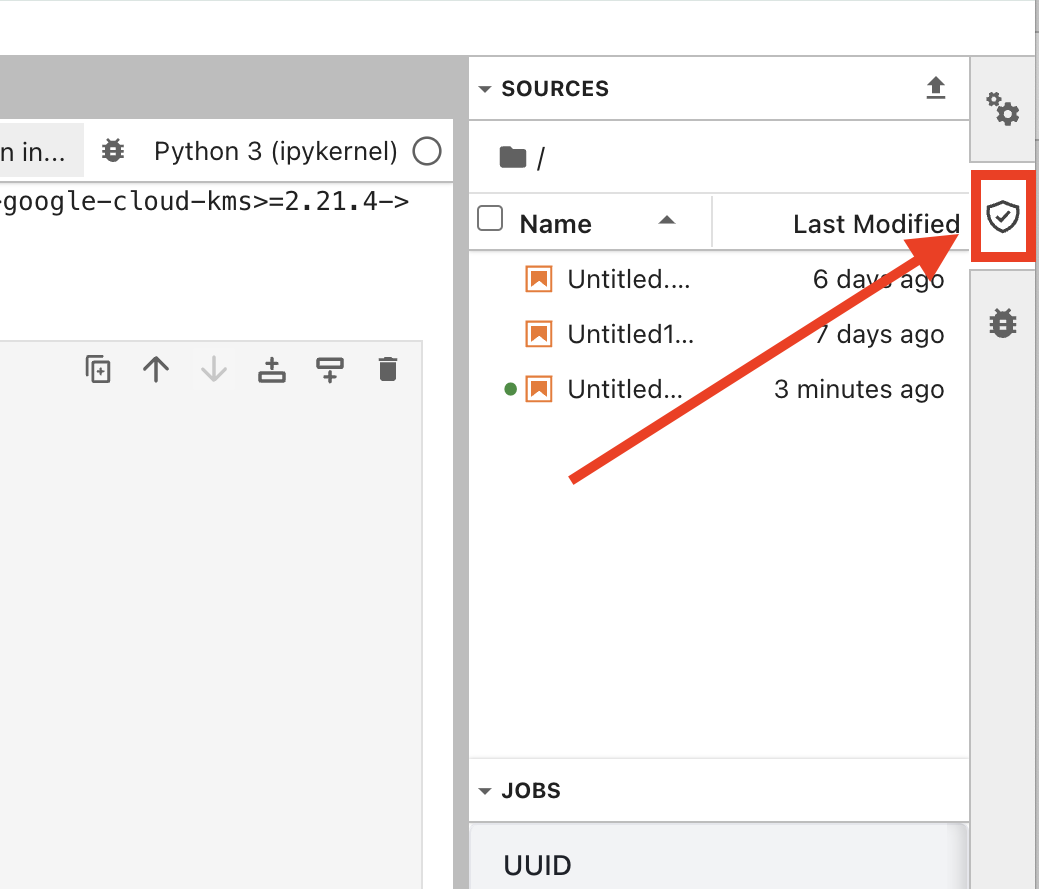Duplicate the cell with the copy icon
The height and width of the screenshot is (889, 1039).
98,370
